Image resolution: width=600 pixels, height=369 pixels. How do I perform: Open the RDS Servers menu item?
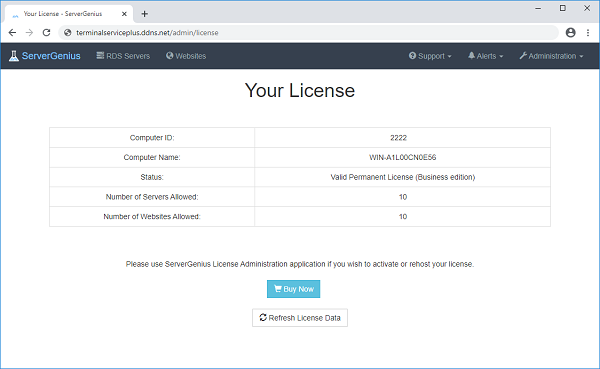[x=123, y=56]
